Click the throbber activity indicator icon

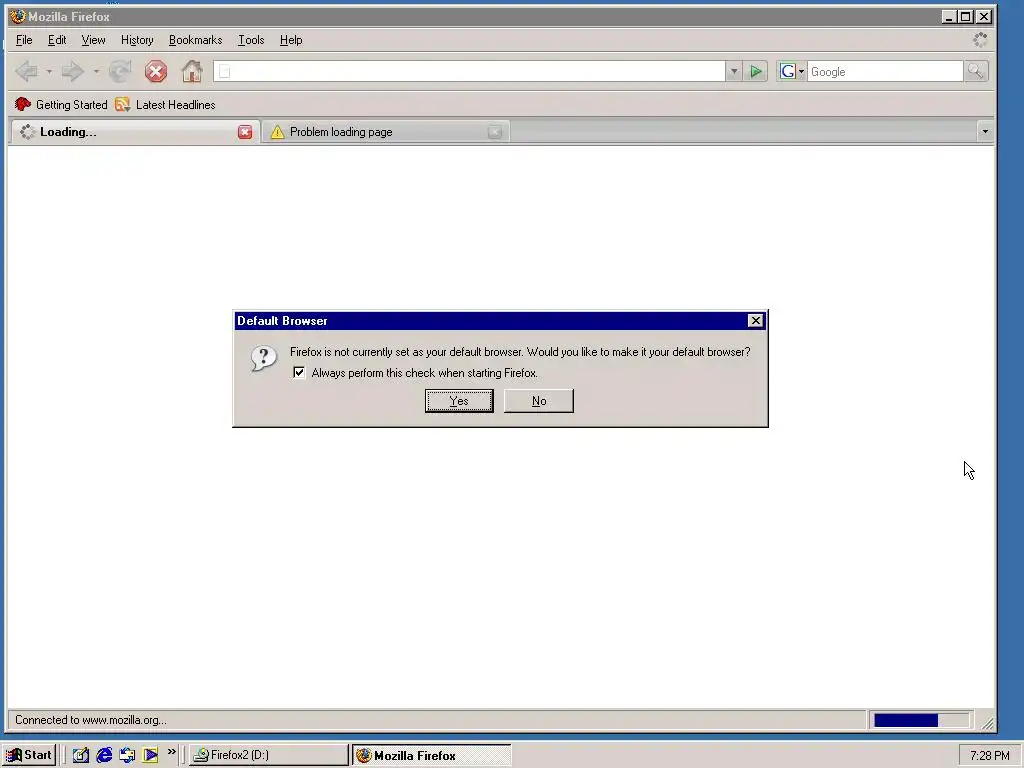point(980,40)
